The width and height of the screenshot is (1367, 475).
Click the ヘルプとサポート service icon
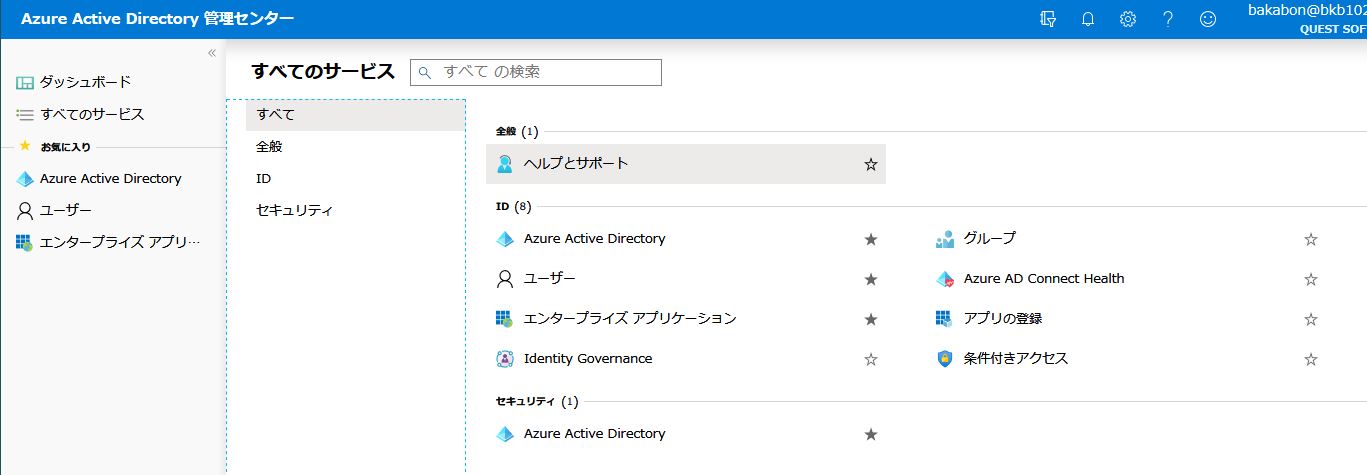[505, 163]
